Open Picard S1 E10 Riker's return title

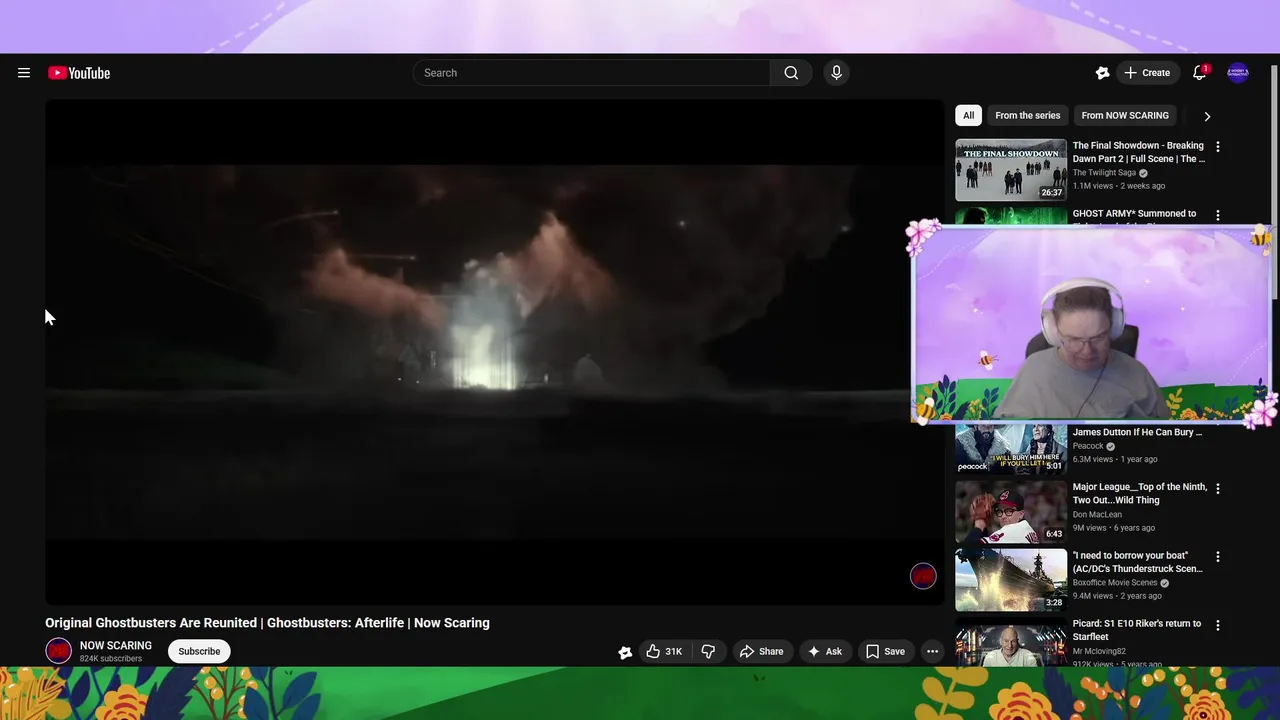tap(1137, 630)
